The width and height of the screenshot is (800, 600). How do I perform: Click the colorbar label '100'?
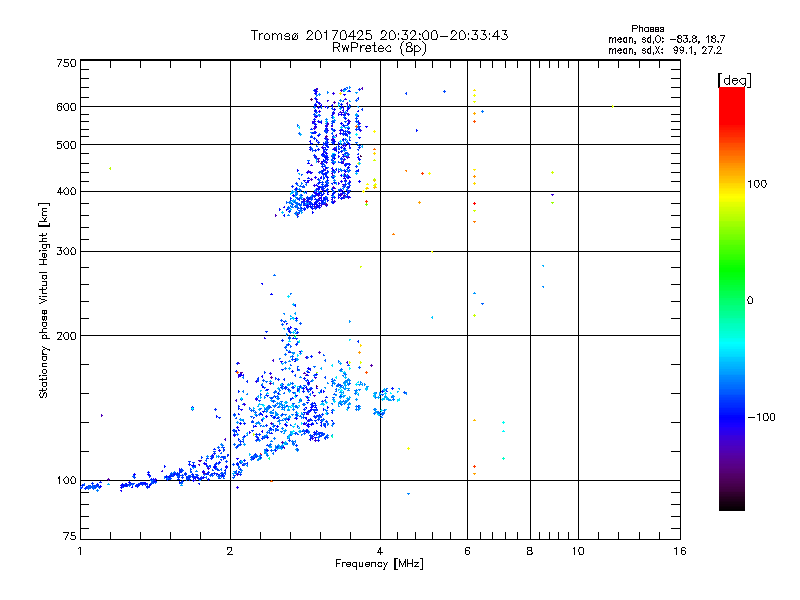(x=757, y=184)
